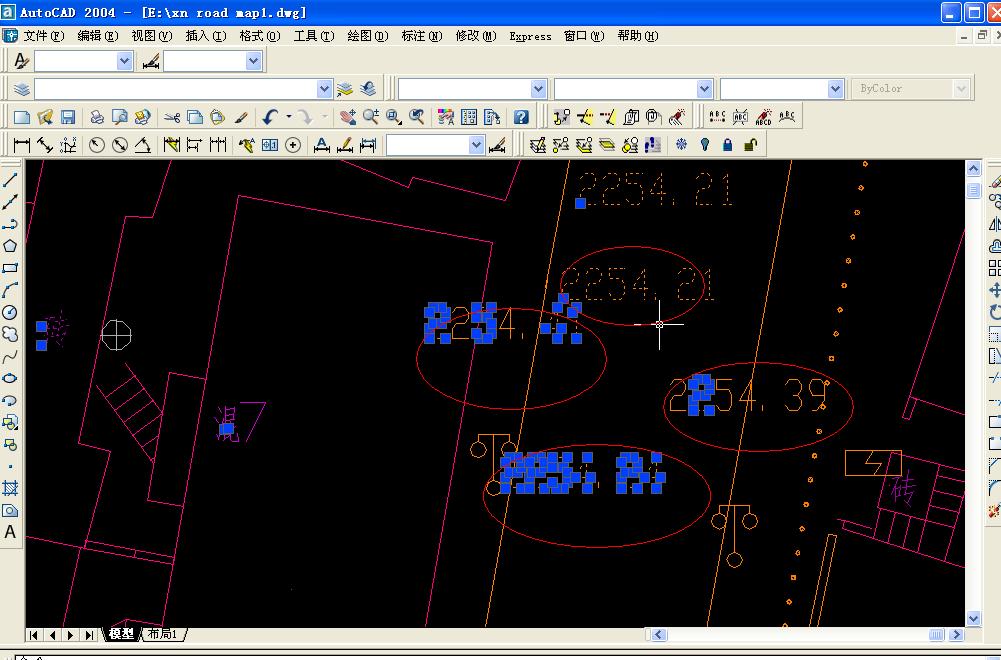
Task: Select the Circle draw tool
Action: coord(10,312)
